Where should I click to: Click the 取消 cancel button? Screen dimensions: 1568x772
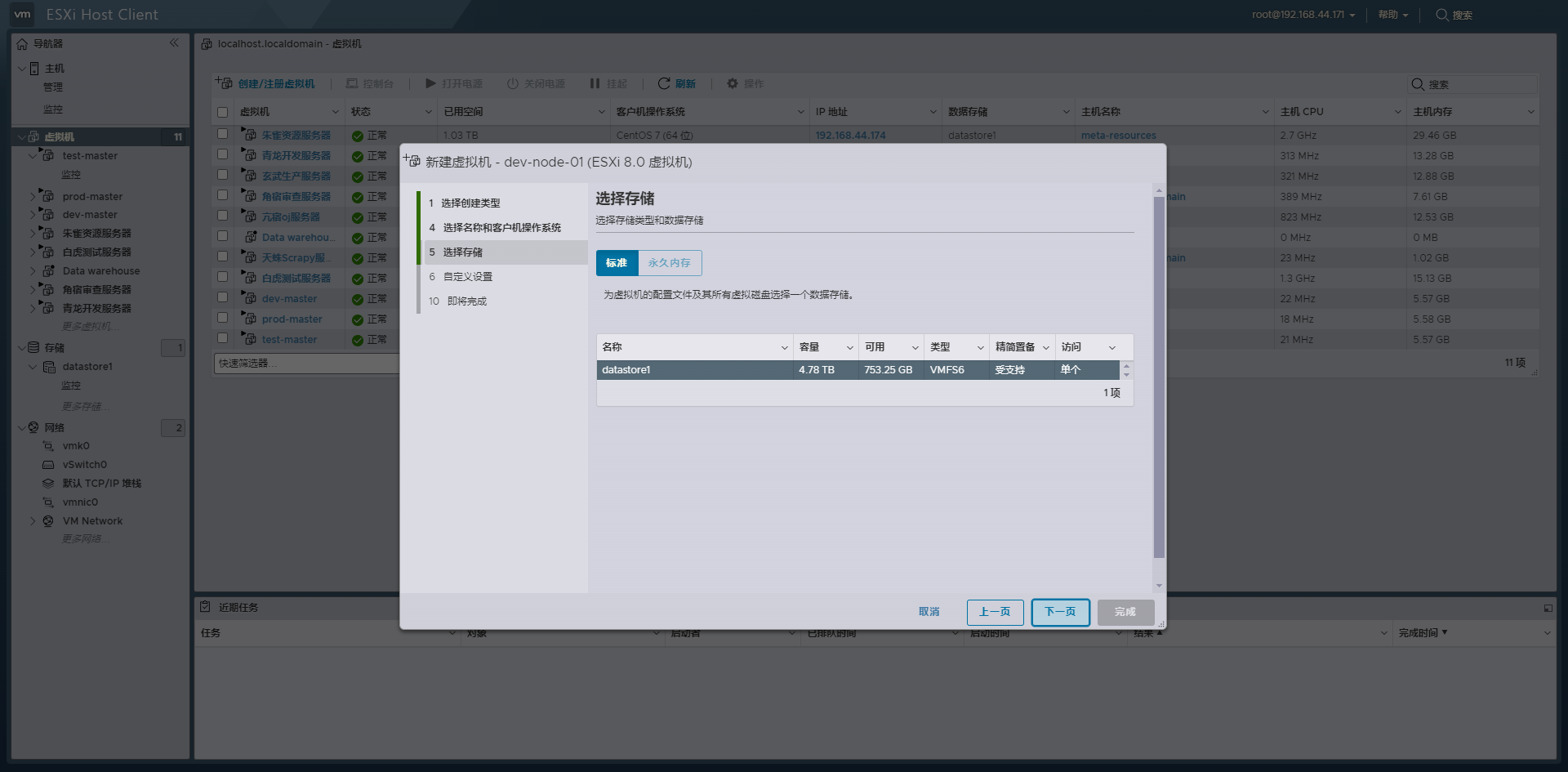[x=929, y=612]
